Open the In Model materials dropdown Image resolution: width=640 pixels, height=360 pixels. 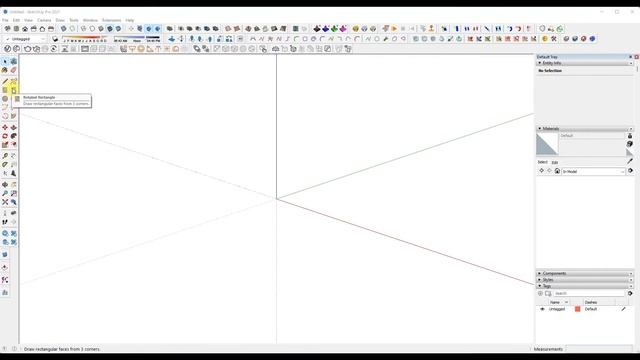coord(593,172)
